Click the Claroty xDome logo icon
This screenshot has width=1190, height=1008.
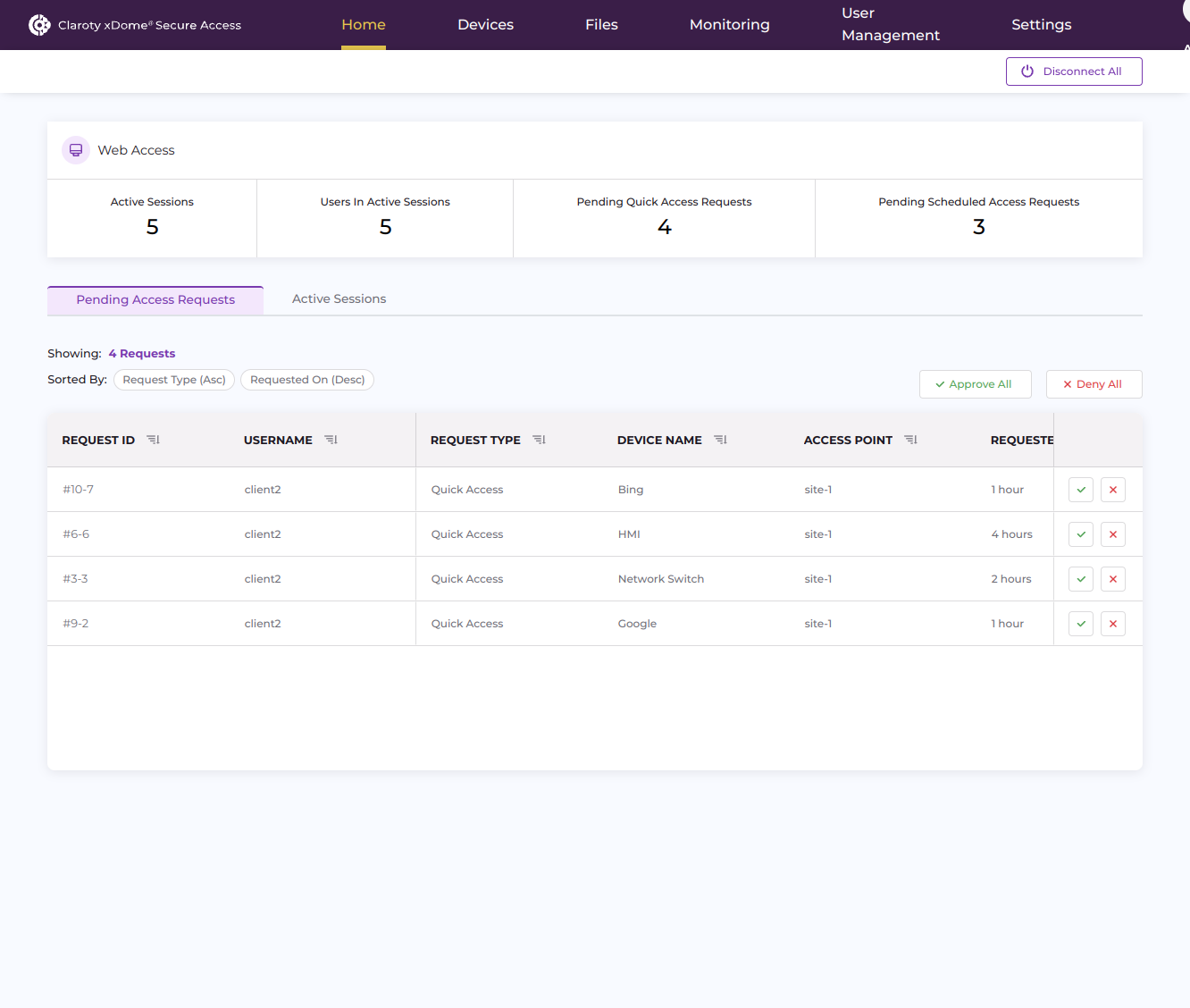coord(39,25)
